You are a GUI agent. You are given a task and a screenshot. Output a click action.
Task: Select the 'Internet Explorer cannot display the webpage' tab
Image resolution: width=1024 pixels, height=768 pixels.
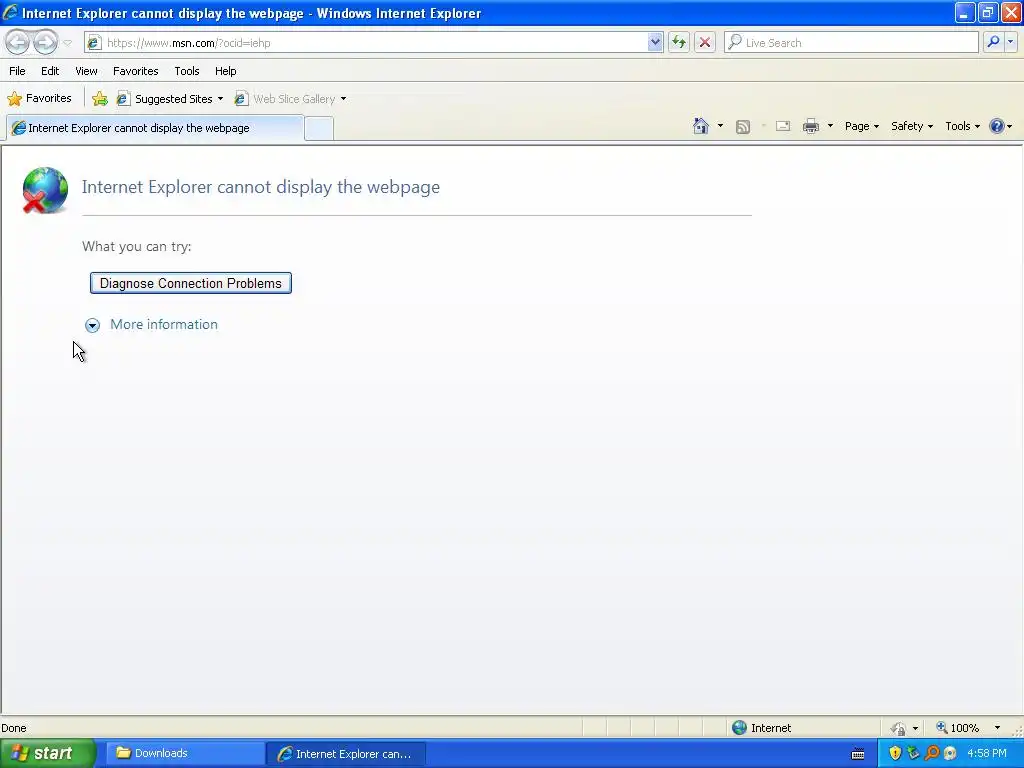point(155,128)
